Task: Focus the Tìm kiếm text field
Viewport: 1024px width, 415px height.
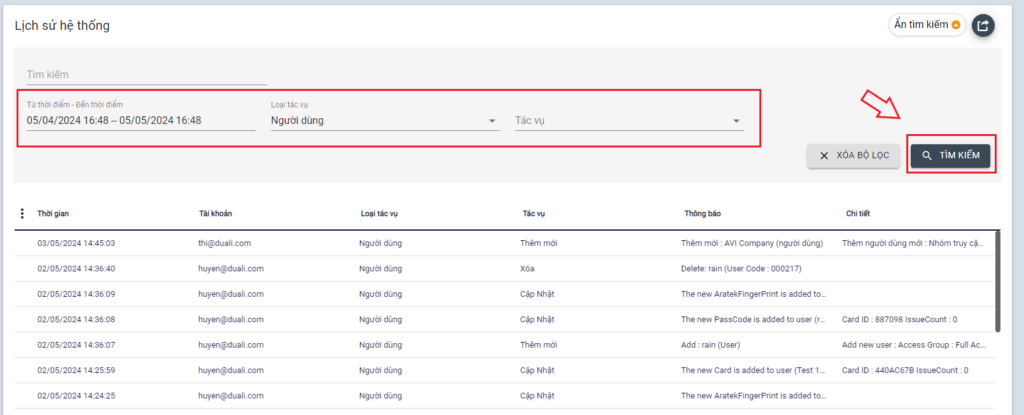Action: (146, 74)
